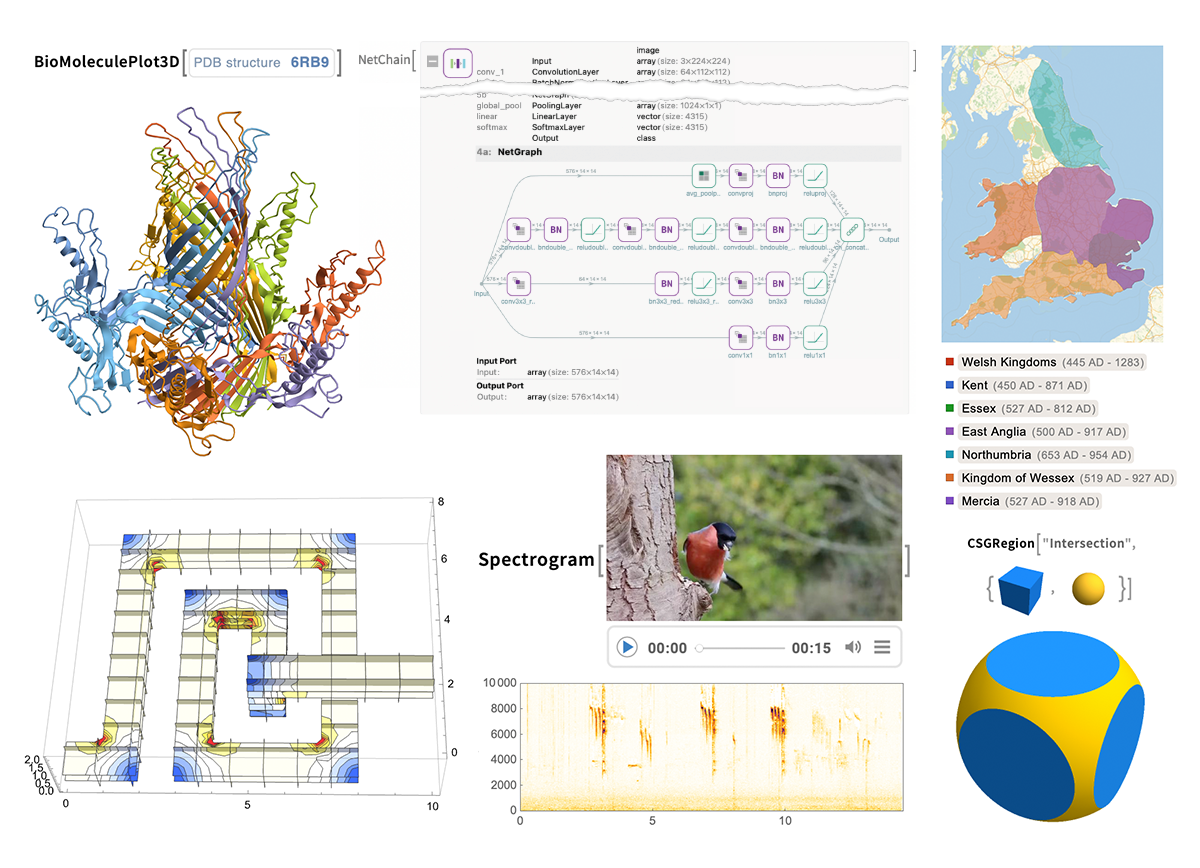Click the CSGRegion function name
Screen dimensions: 1200x868
(x=999, y=543)
